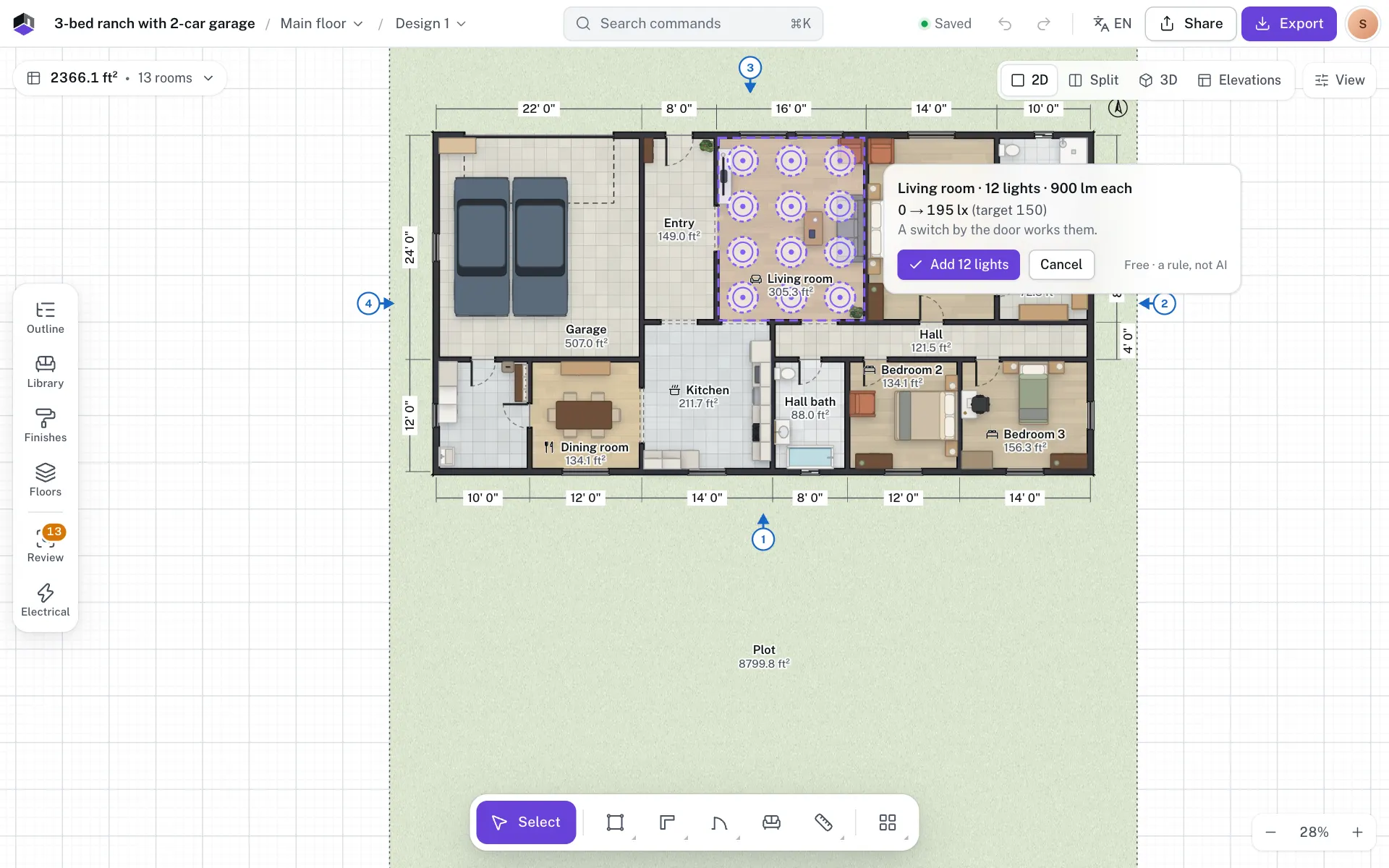Switch to 3D view
The image size is (1389, 868).
coord(1158,80)
